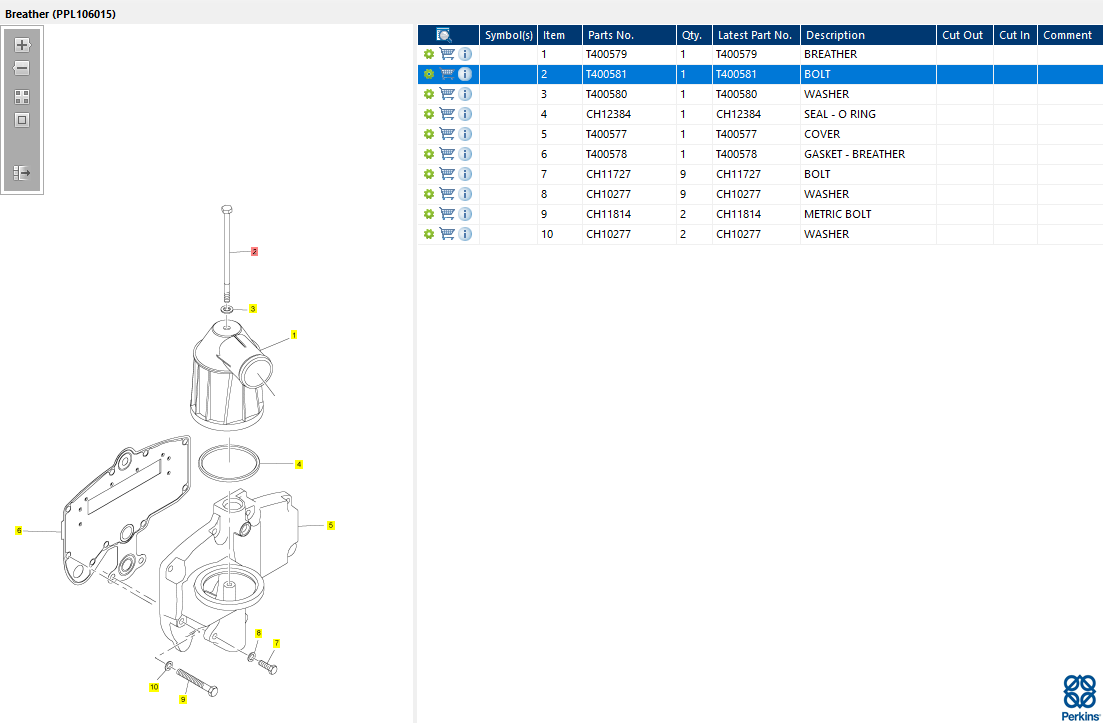Click green gear icon for item 1

pos(428,54)
